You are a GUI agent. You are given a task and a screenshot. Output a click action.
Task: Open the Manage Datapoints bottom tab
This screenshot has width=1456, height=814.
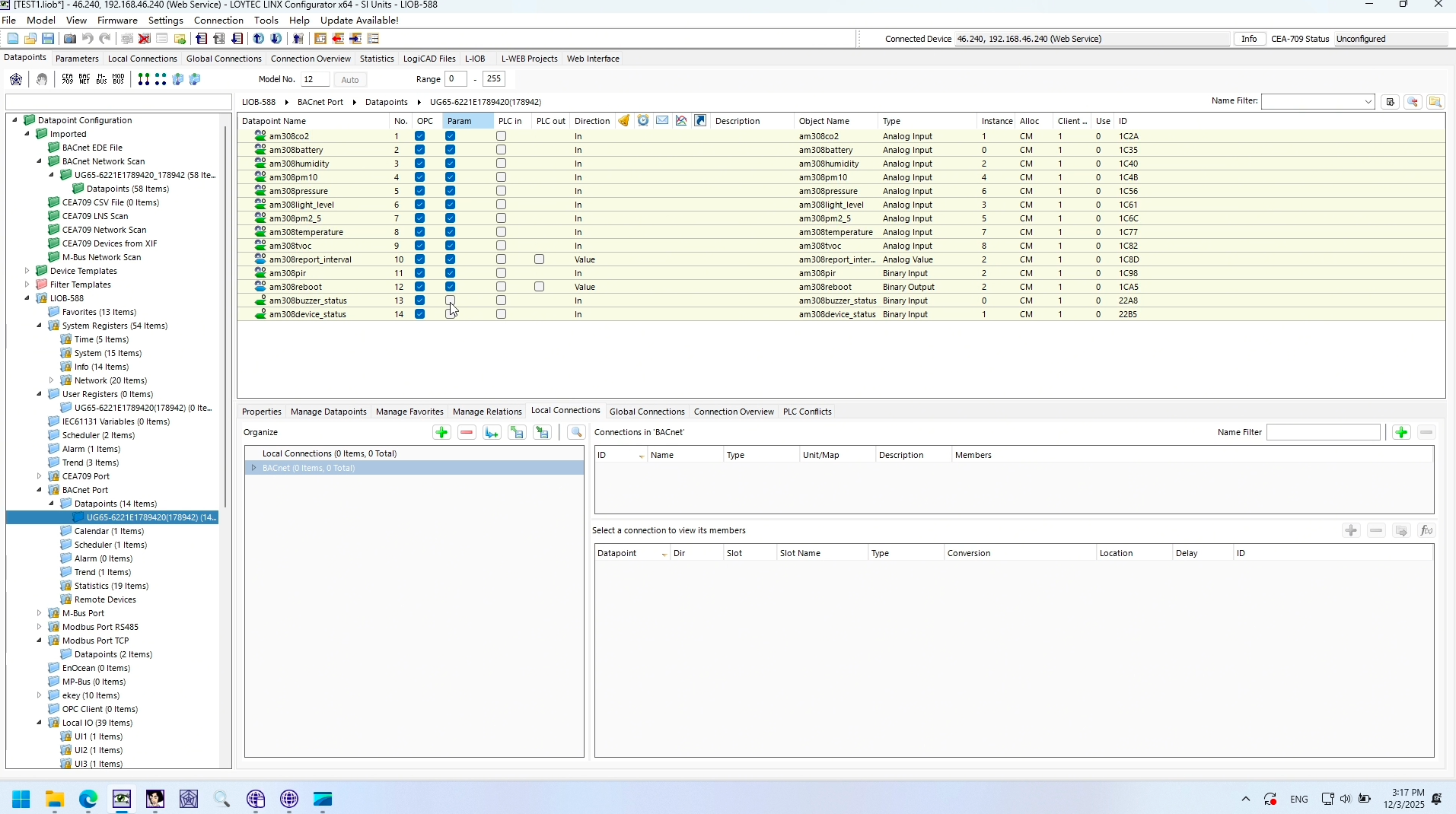(x=329, y=412)
